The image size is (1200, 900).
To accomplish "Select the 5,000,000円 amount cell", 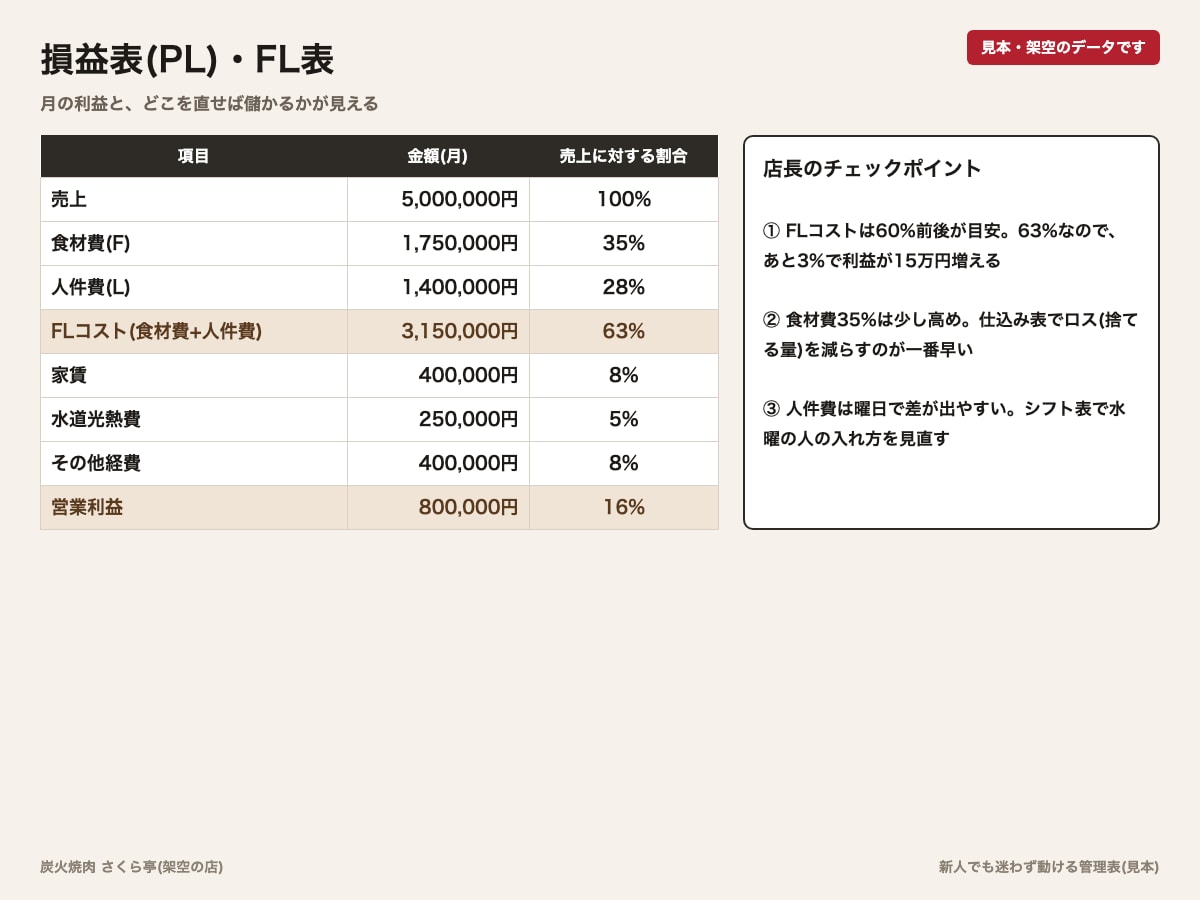I will (x=438, y=199).
